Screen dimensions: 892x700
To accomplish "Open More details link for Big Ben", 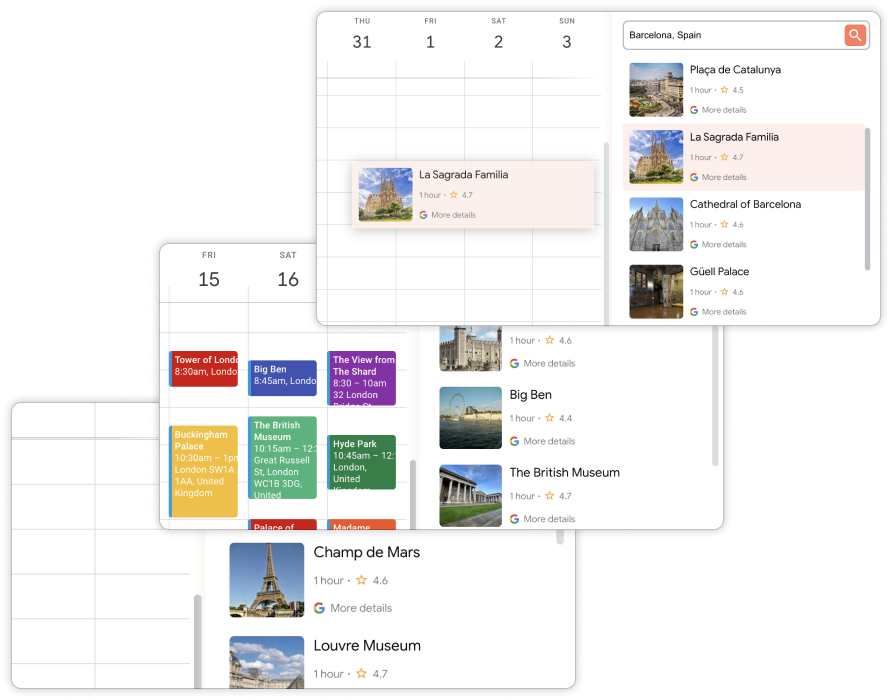I will tap(549, 441).
